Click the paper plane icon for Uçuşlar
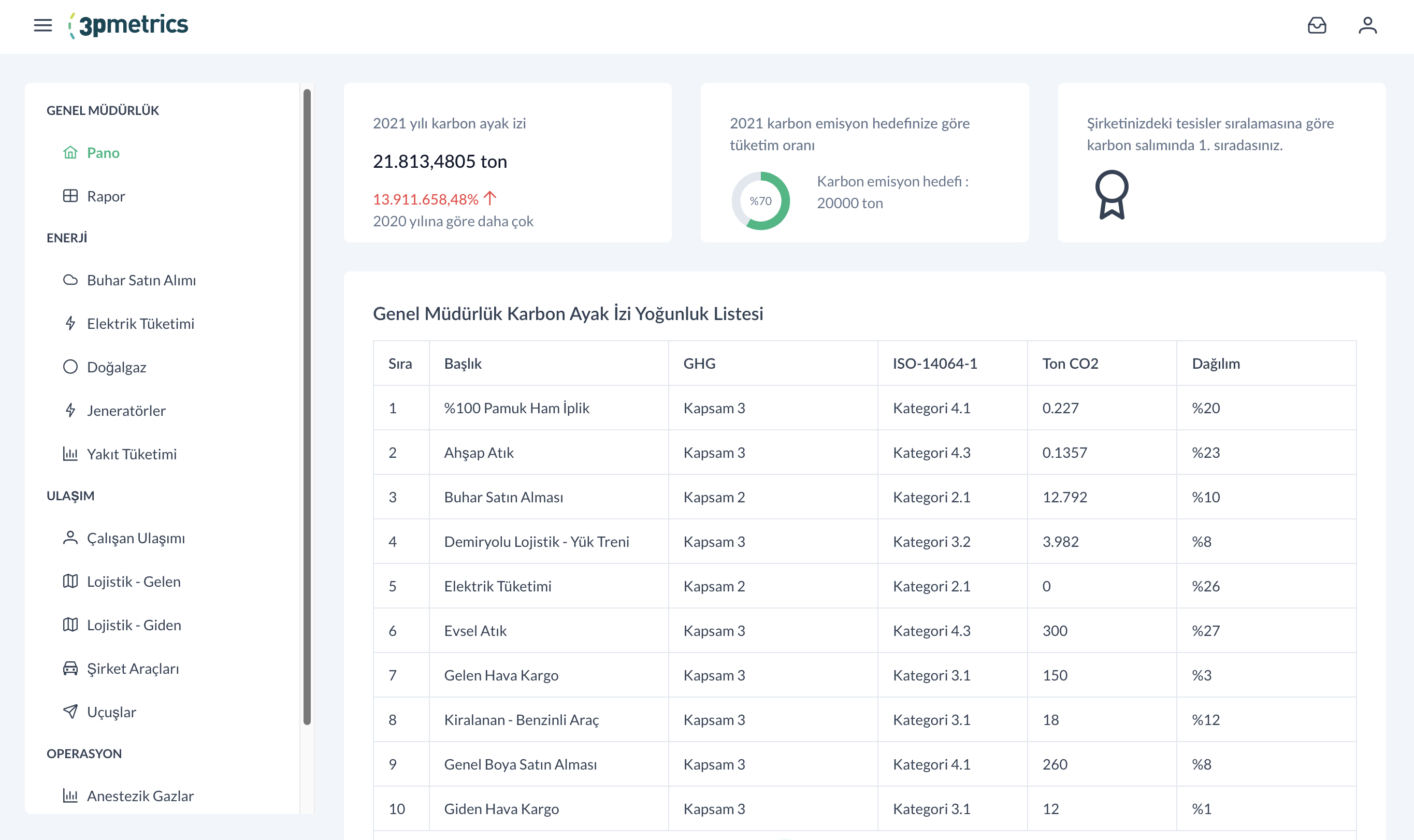 tap(70, 712)
